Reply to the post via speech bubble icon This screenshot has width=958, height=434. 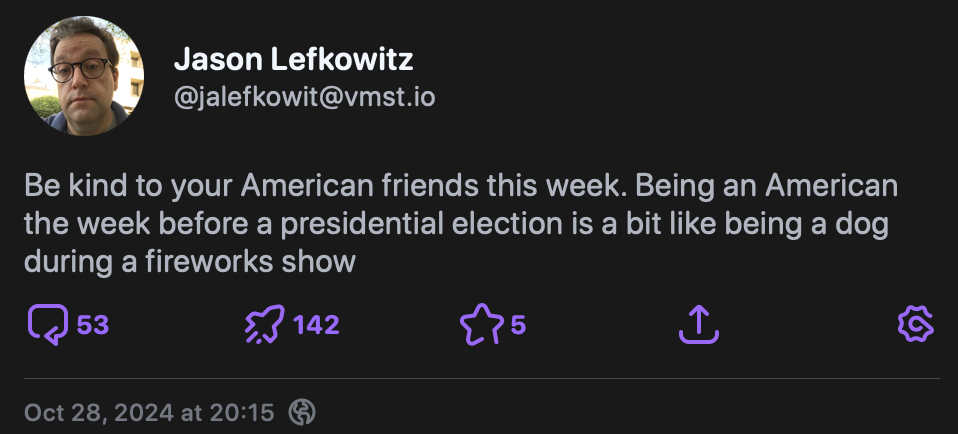click(x=47, y=325)
